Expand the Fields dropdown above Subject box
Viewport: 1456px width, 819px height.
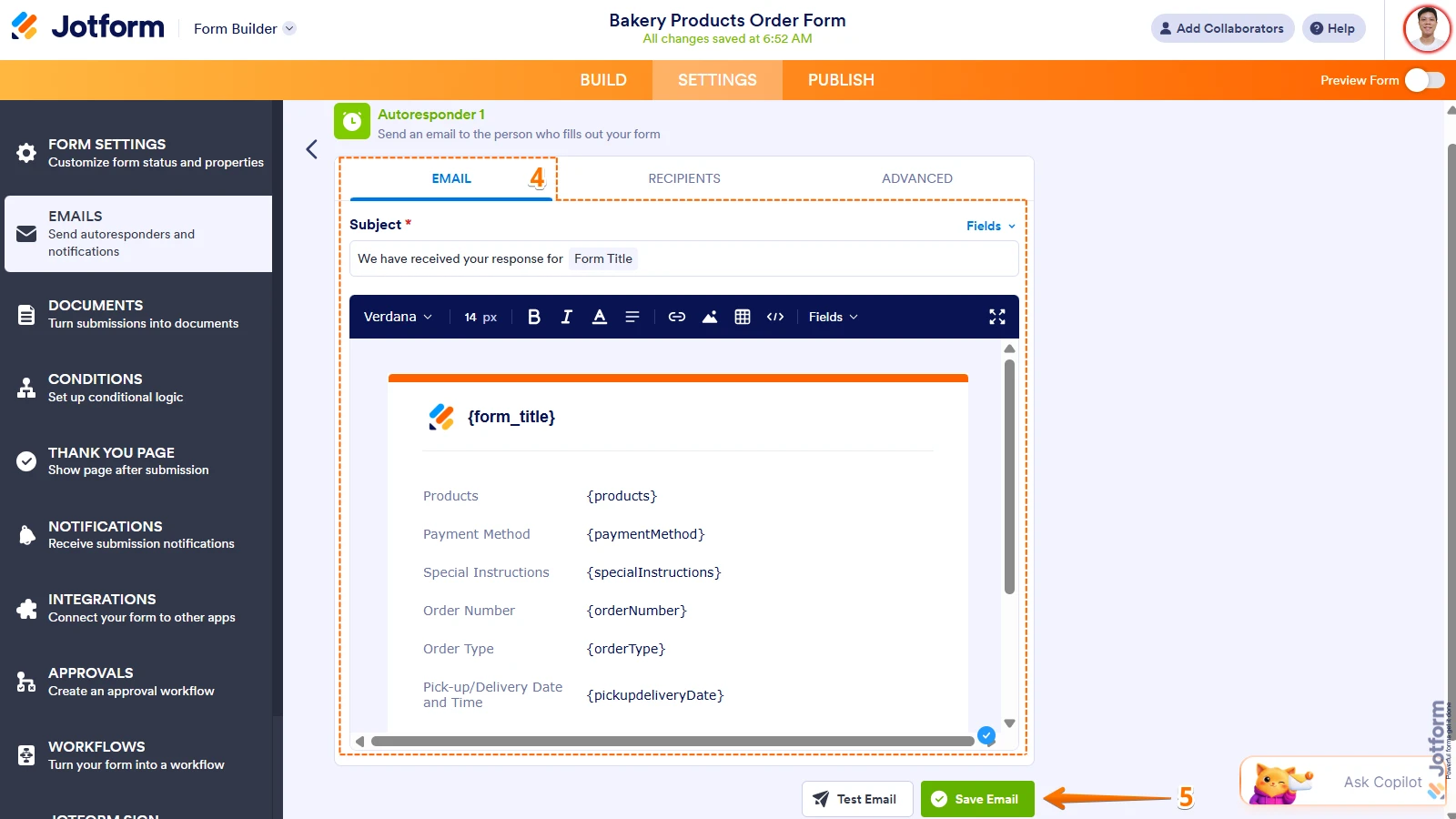991,226
